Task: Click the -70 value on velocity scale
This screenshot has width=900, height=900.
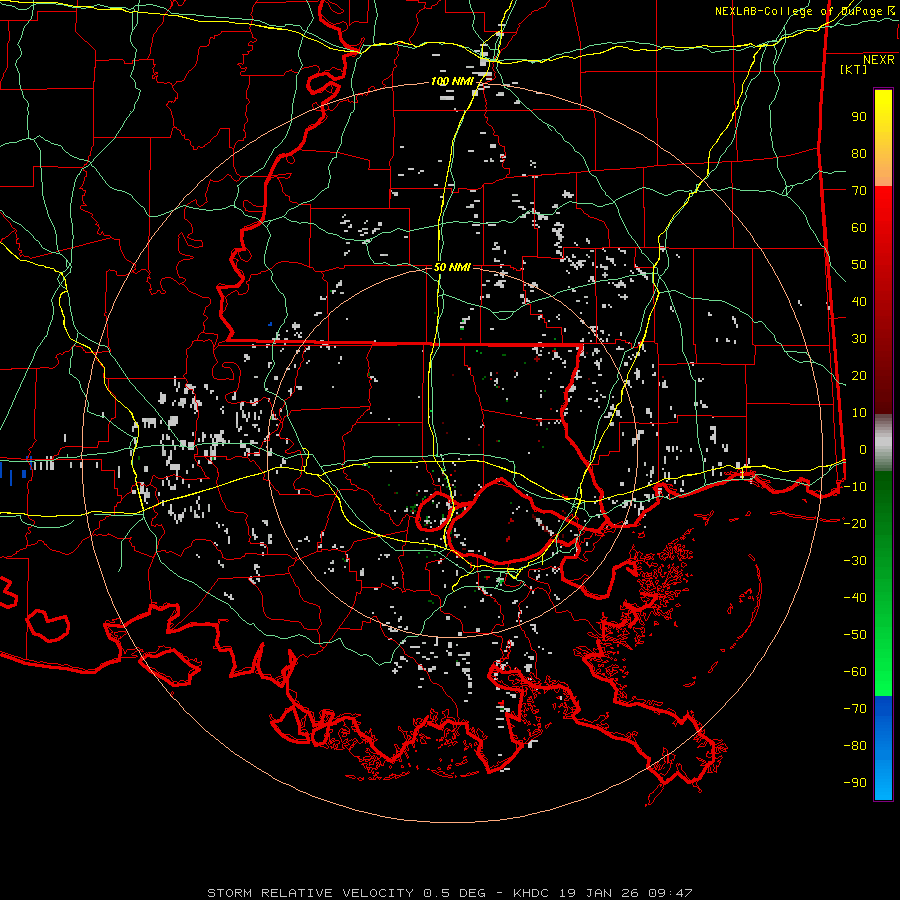Action: (855, 708)
